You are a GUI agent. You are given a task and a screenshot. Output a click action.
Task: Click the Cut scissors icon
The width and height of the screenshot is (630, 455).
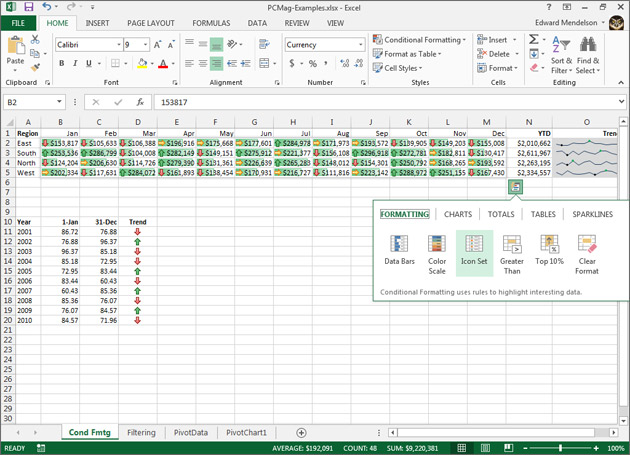(35, 40)
